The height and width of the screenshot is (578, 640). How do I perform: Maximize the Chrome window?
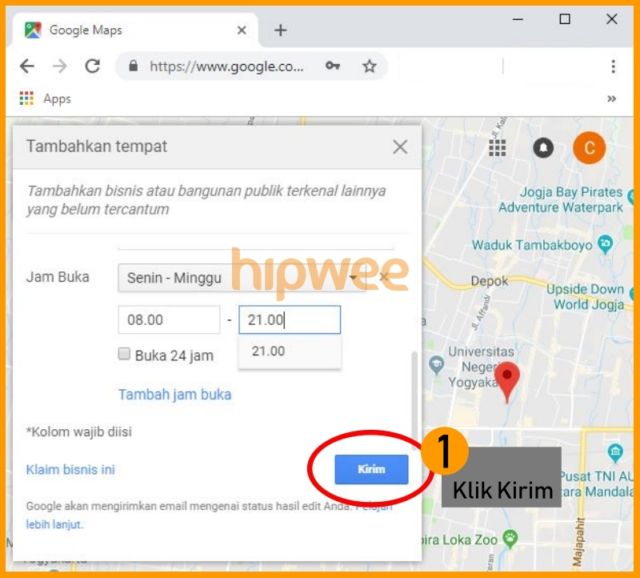point(565,19)
